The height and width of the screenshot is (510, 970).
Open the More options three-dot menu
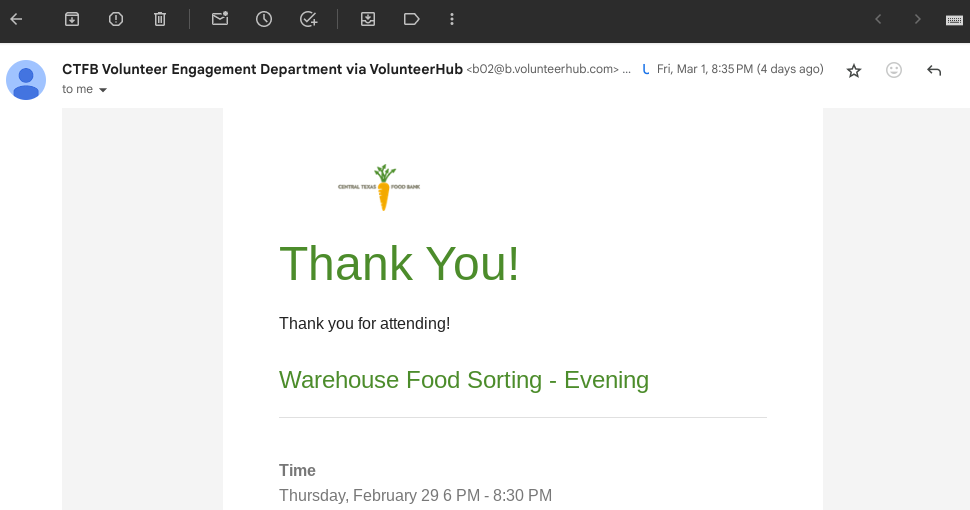click(452, 19)
